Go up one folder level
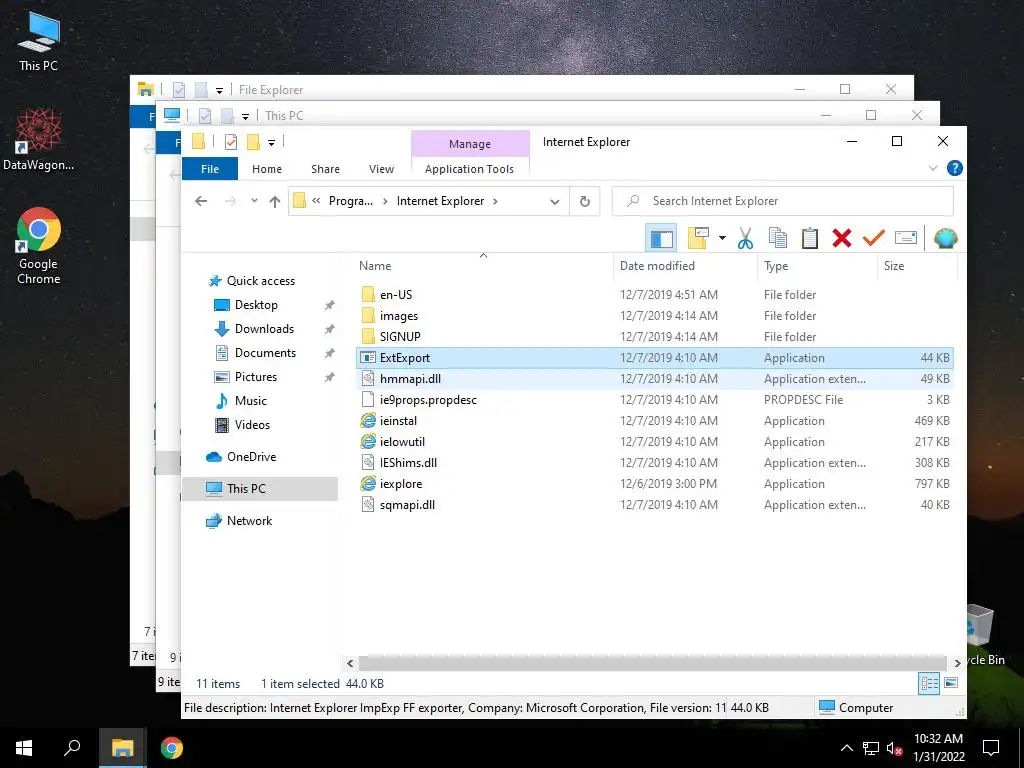This screenshot has height=768, width=1024. tap(275, 201)
